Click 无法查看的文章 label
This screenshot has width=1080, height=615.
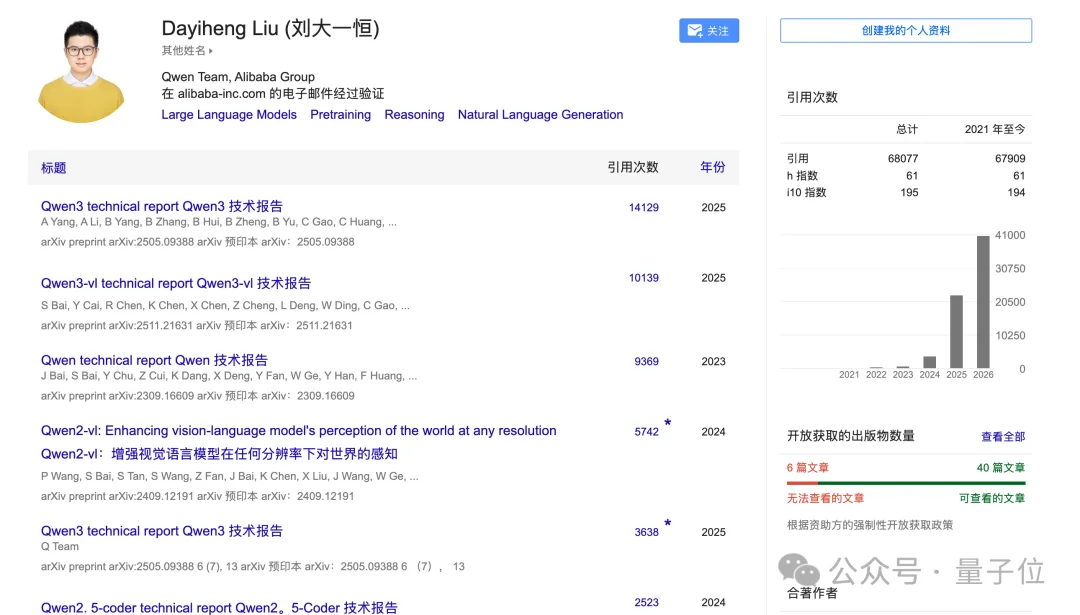[825, 498]
